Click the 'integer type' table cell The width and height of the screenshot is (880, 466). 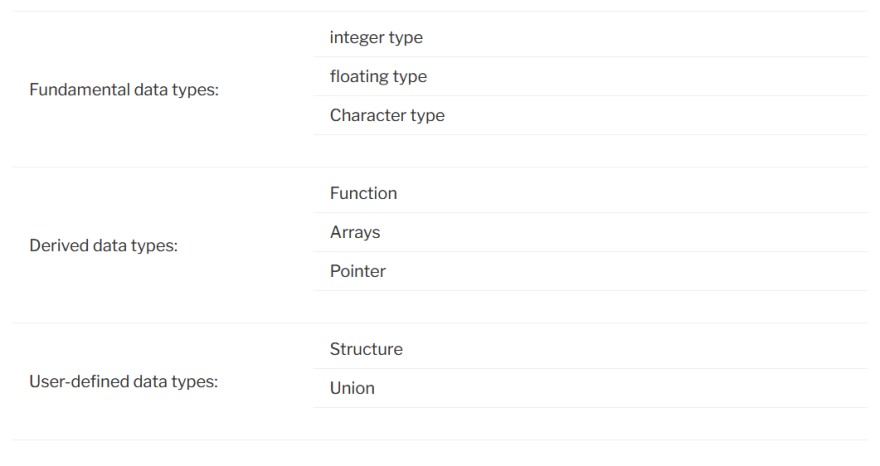click(590, 37)
